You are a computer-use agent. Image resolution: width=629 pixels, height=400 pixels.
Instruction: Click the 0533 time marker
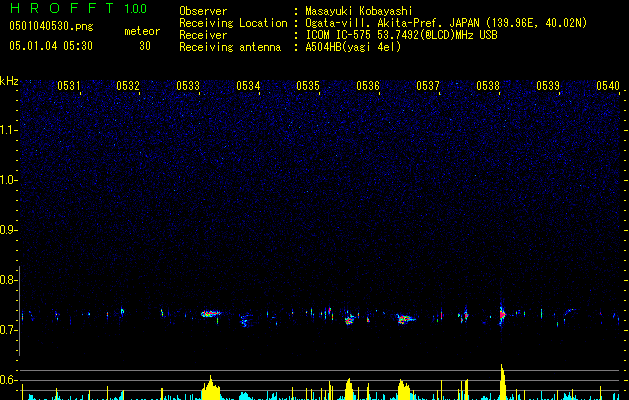coord(188,86)
